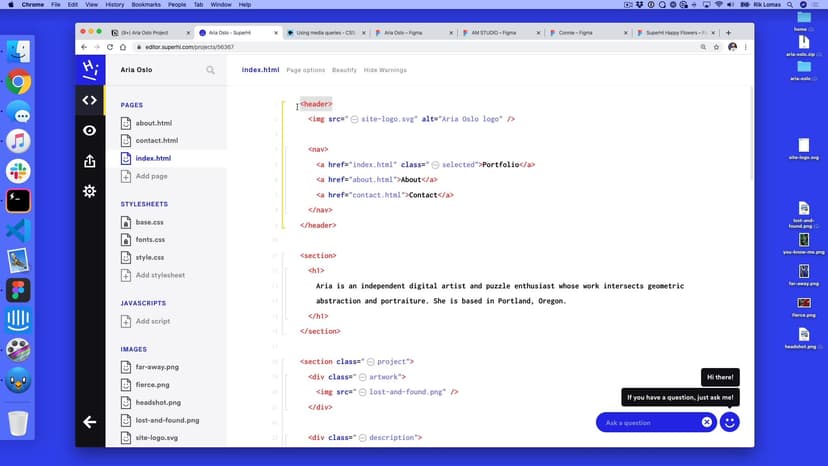Image resolution: width=828 pixels, height=466 pixels.
Task: Open style.css in the stylesheets list
Action: (149, 257)
